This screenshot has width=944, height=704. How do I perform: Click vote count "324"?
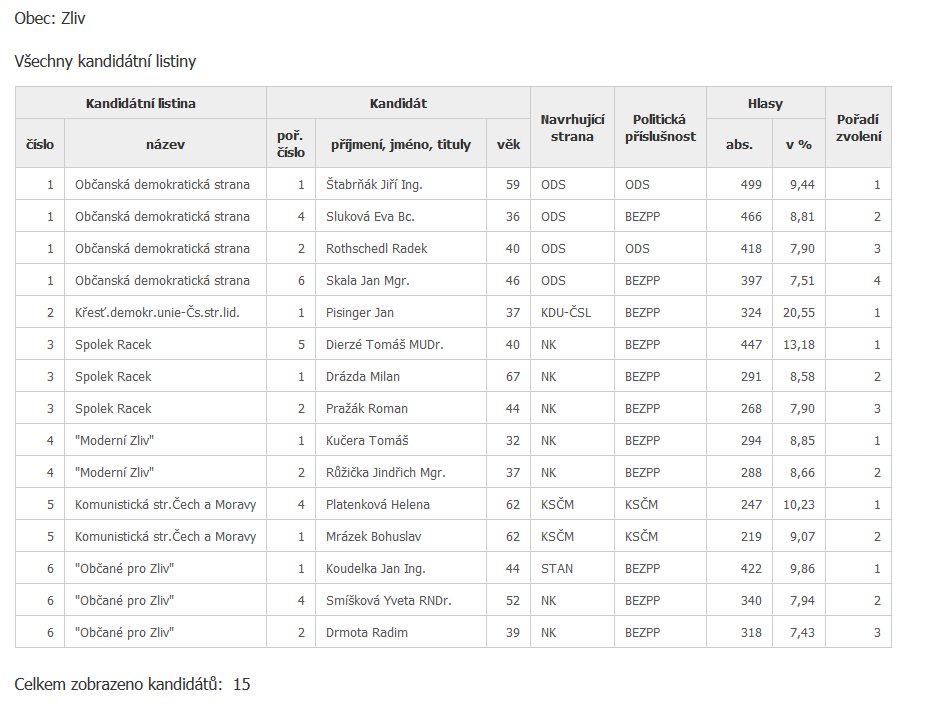(x=751, y=313)
